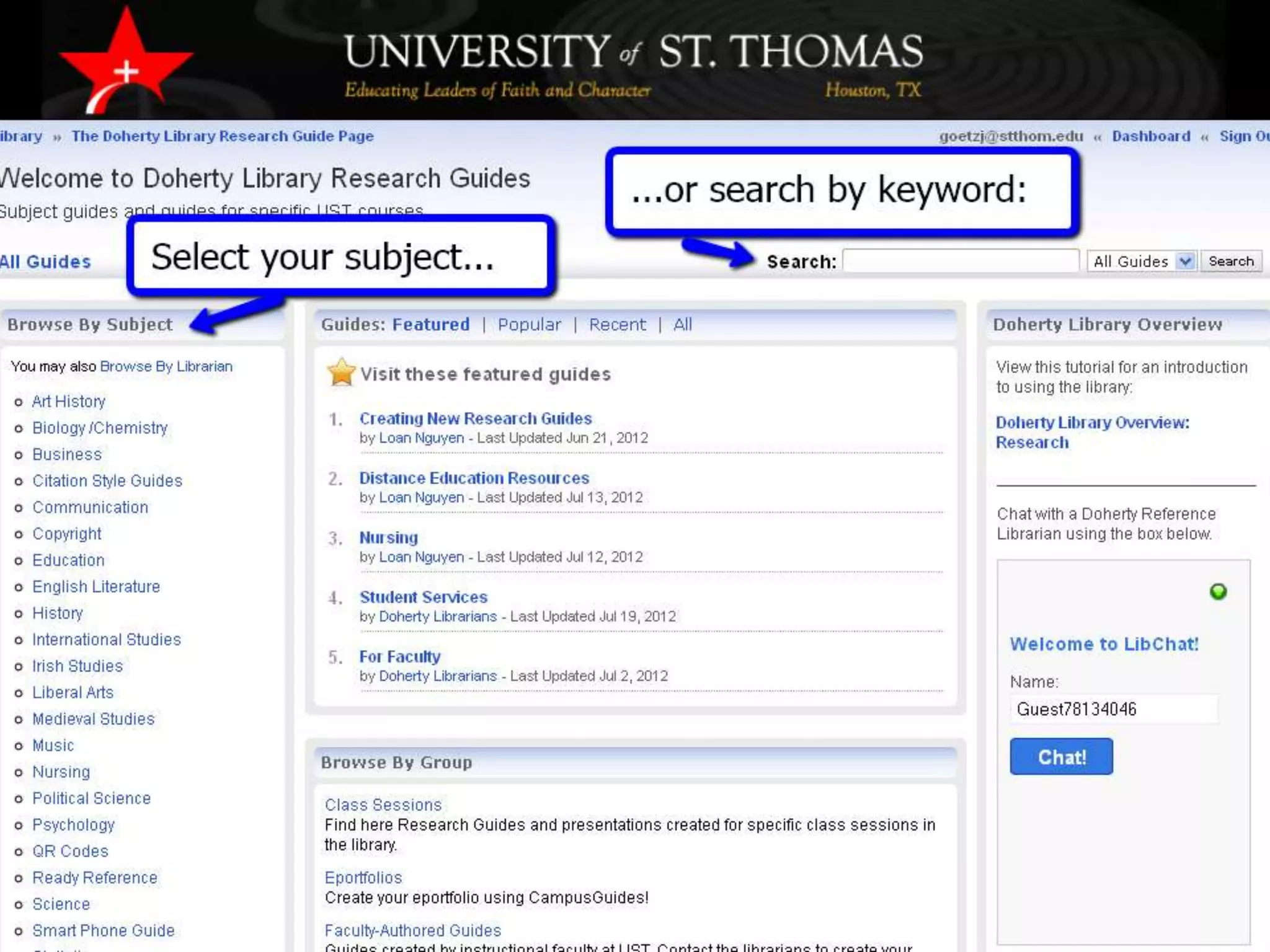Open the Art History subject
The image size is (1270, 952).
click(x=69, y=402)
